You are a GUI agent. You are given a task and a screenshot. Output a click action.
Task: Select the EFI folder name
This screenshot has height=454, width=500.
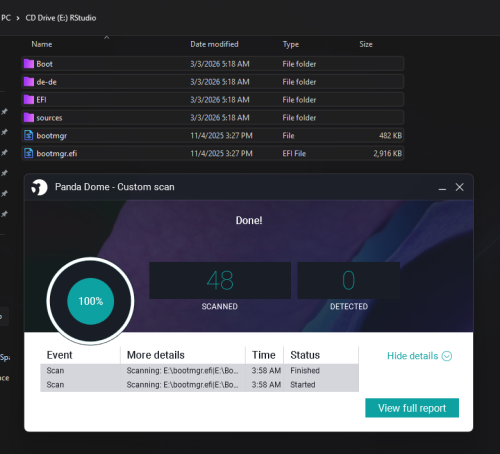pyautogui.click(x=41, y=100)
